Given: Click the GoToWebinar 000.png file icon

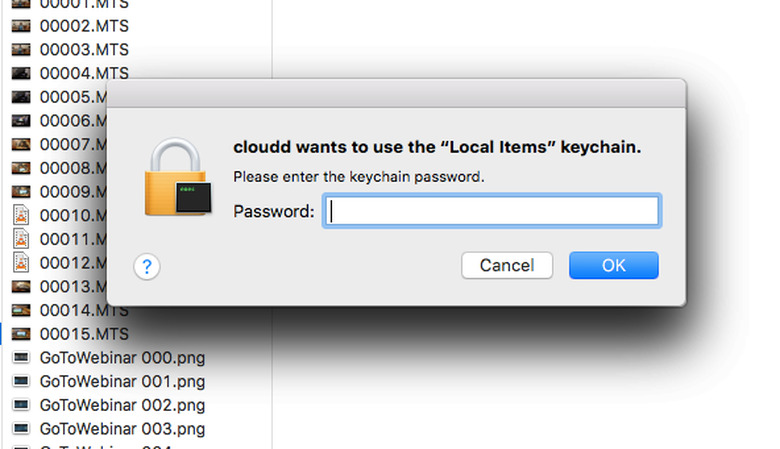Looking at the screenshot, I should tap(21, 358).
